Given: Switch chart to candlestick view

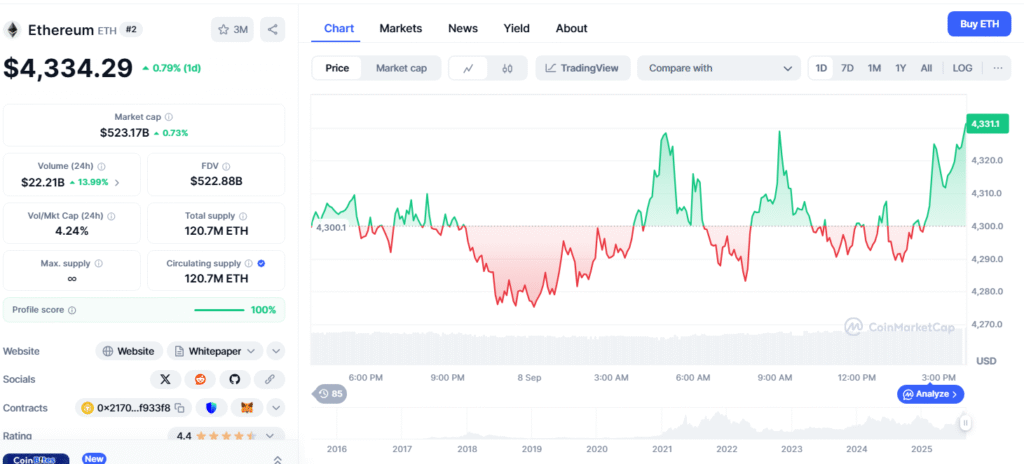Looking at the screenshot, I should click(507, 68).
